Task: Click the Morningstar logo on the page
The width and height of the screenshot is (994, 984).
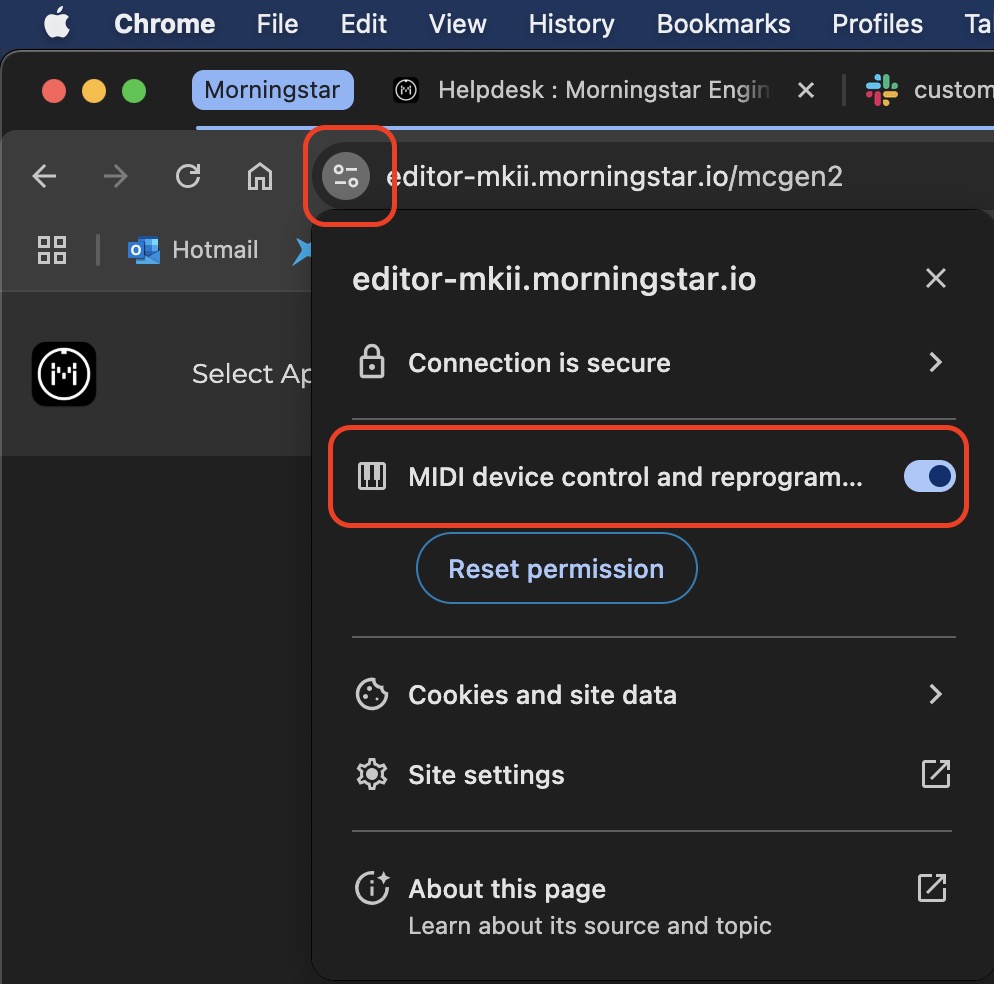Action: (64, 374)
